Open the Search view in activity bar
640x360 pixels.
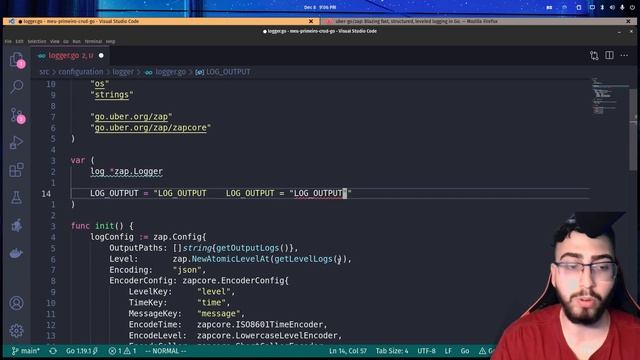tap(16, 87)
